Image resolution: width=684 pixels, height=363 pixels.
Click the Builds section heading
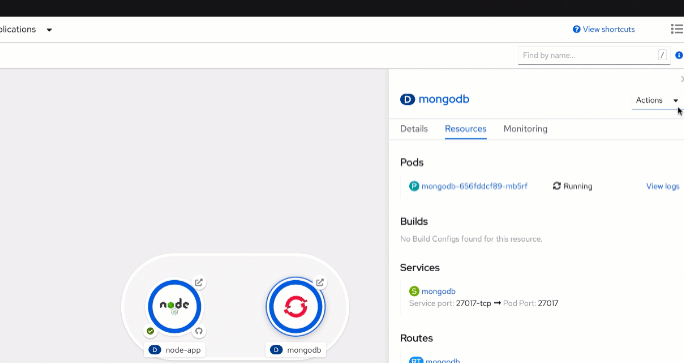tap(414, 221)
